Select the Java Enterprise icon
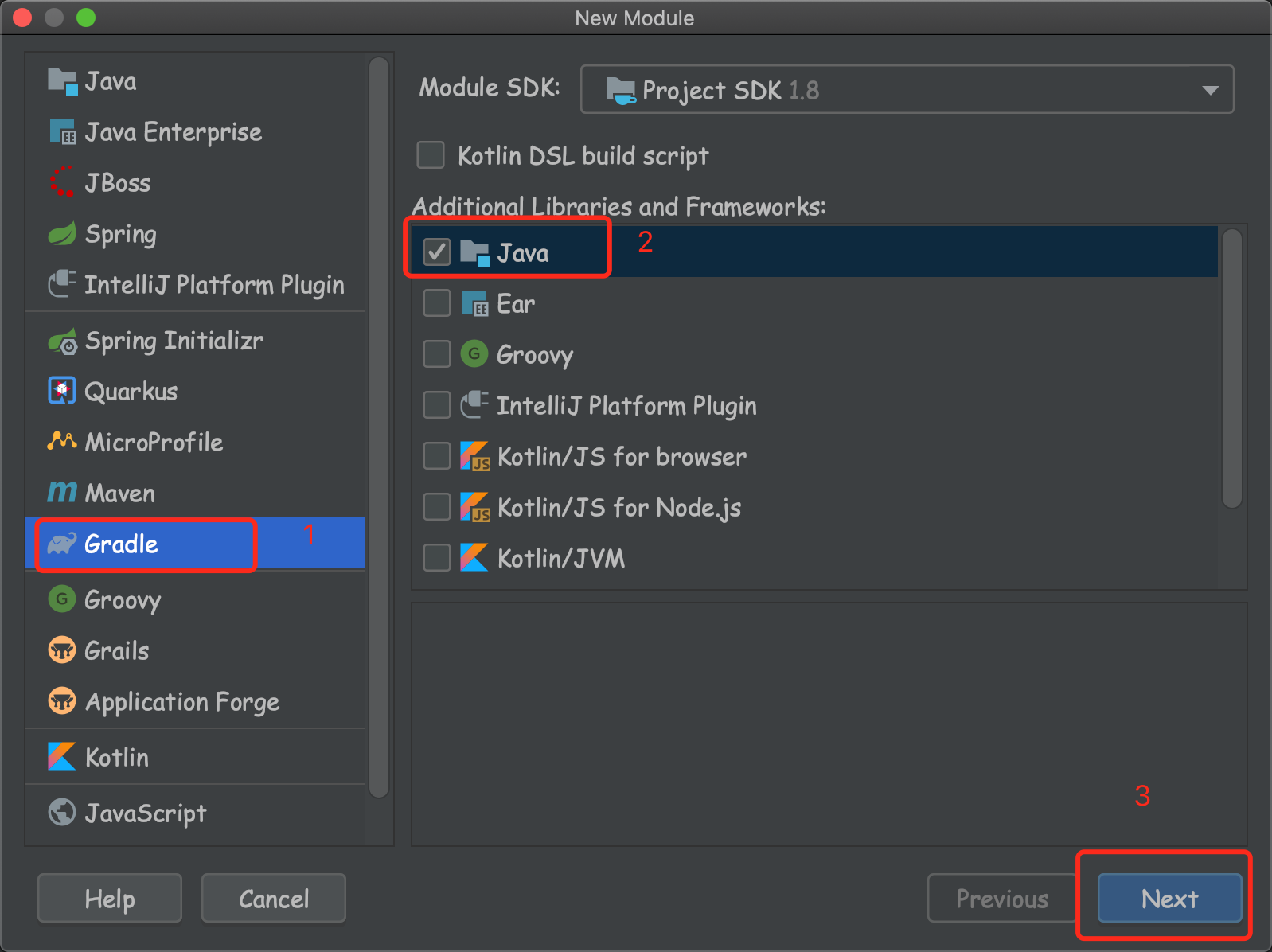1272x952 pixels. click(62, 132)
